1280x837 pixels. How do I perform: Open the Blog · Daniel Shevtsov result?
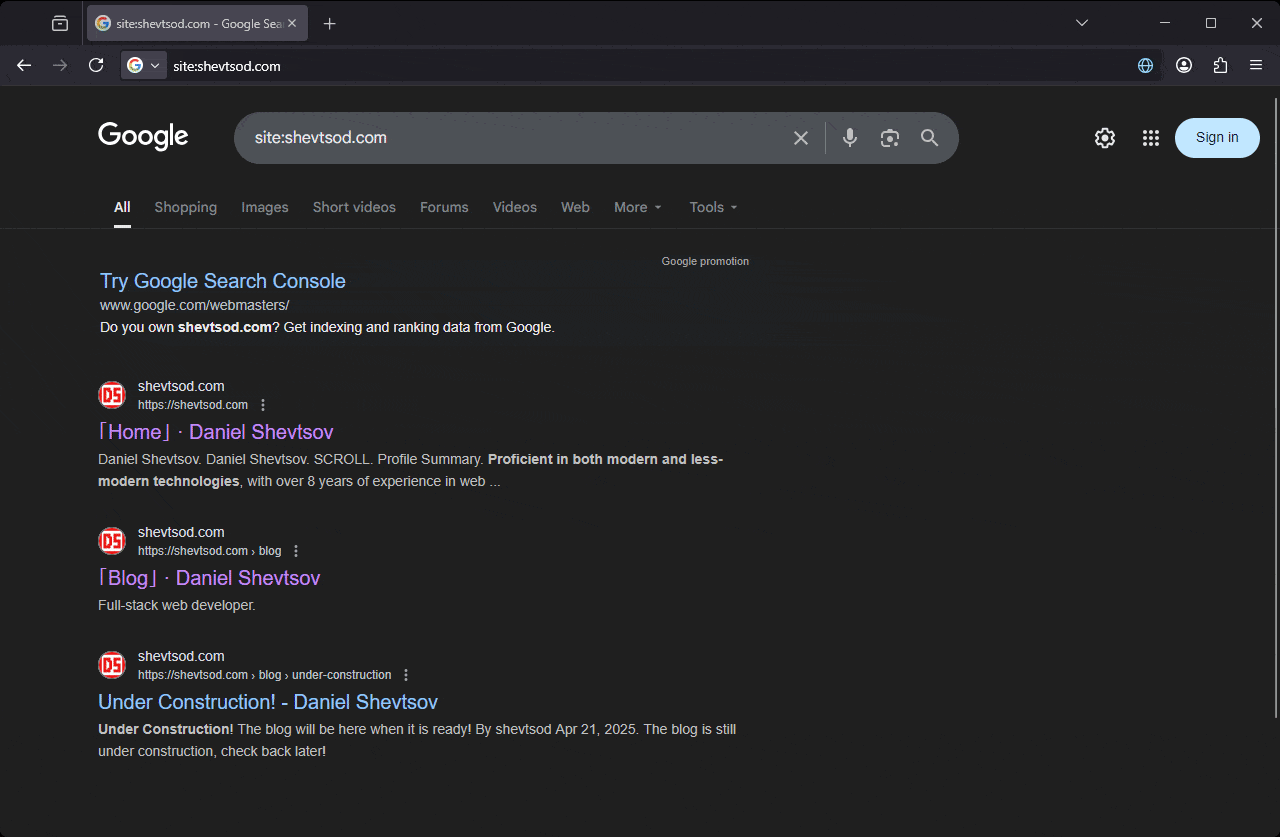209,578
